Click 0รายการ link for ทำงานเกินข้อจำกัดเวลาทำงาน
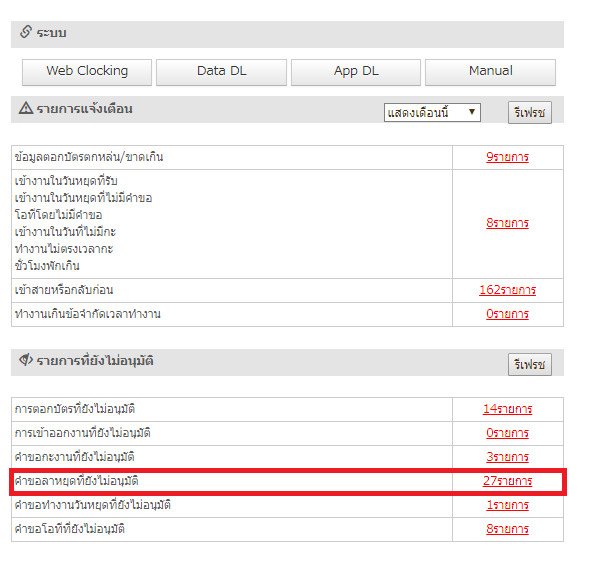 click(507, 314)
